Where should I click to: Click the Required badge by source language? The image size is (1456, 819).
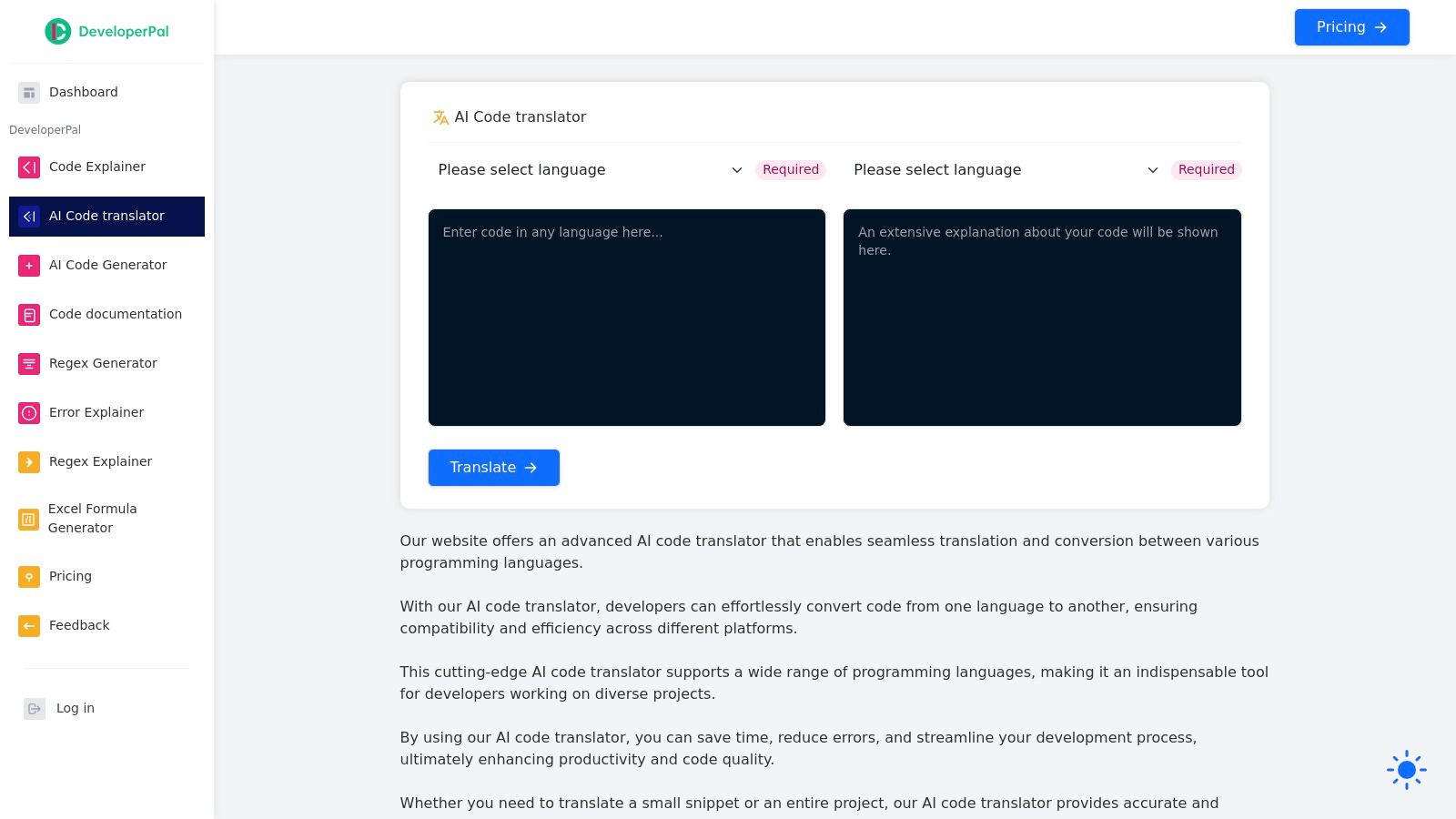(x=791, y=170)
